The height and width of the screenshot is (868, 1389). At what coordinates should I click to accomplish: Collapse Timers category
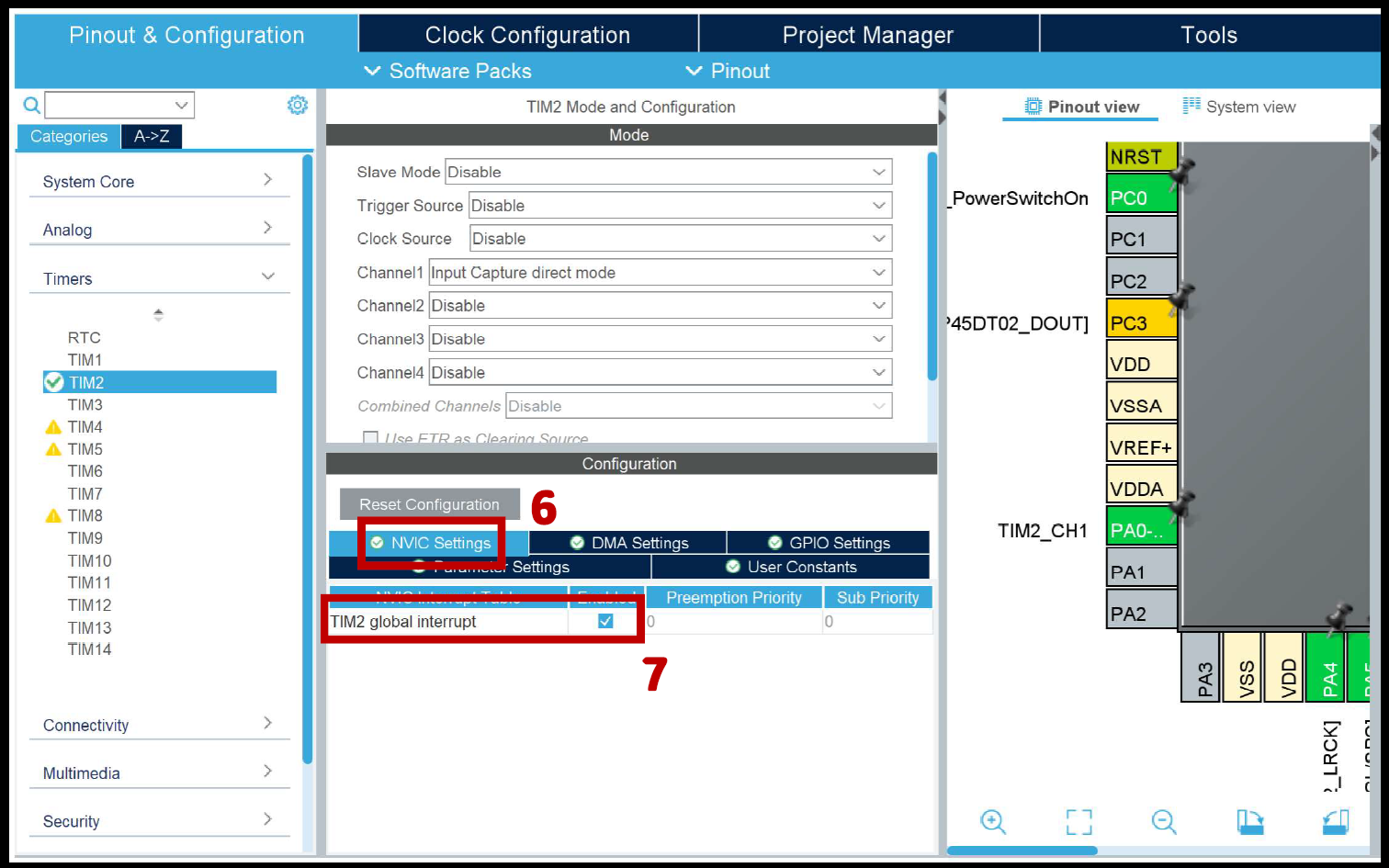(x=158, y=277)
